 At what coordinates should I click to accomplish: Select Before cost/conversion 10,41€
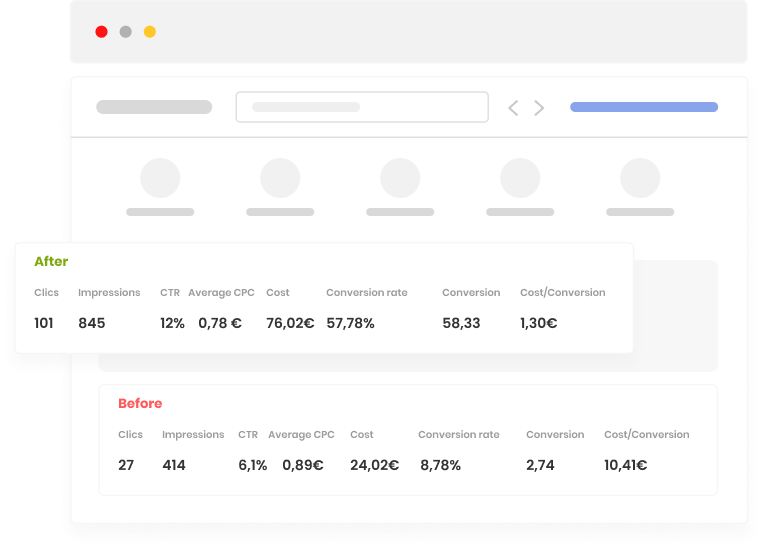click(626, 465)
